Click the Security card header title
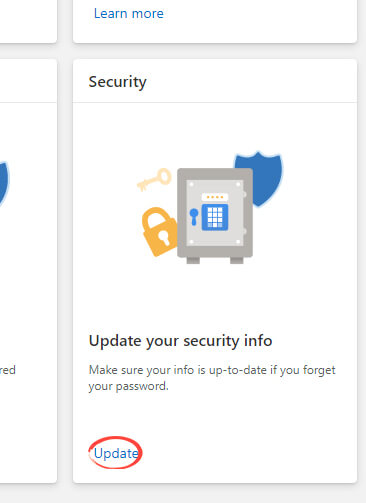The image size is (366, 503). point(117,82)
